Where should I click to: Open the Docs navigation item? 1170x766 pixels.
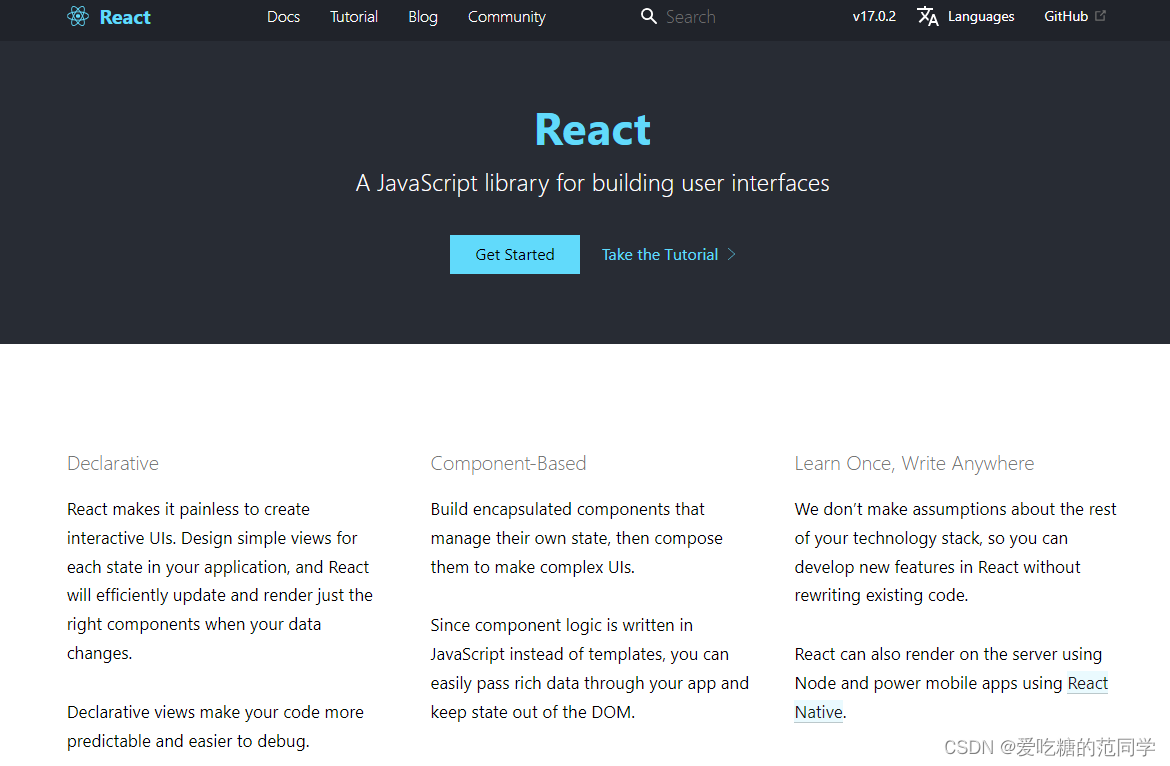click(x=284, y=16)
